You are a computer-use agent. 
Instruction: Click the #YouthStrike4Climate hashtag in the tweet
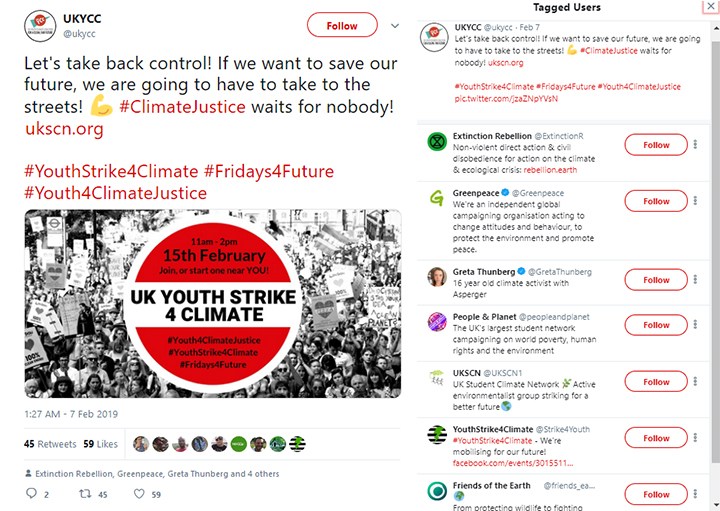(111, 169)
